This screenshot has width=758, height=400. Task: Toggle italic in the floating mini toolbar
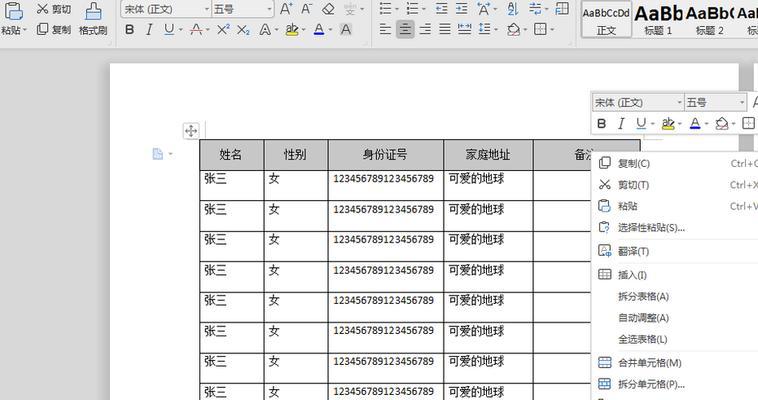(621, 123)
